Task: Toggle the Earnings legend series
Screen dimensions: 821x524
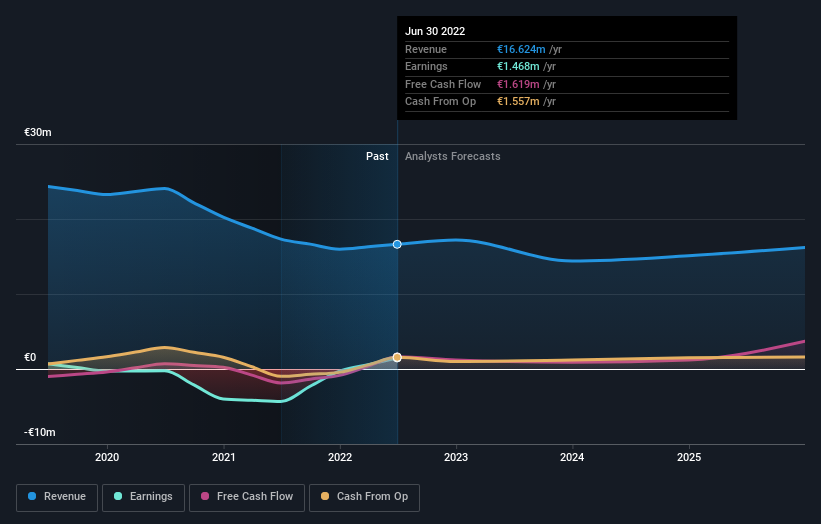Action: click(x=143, y=497)
